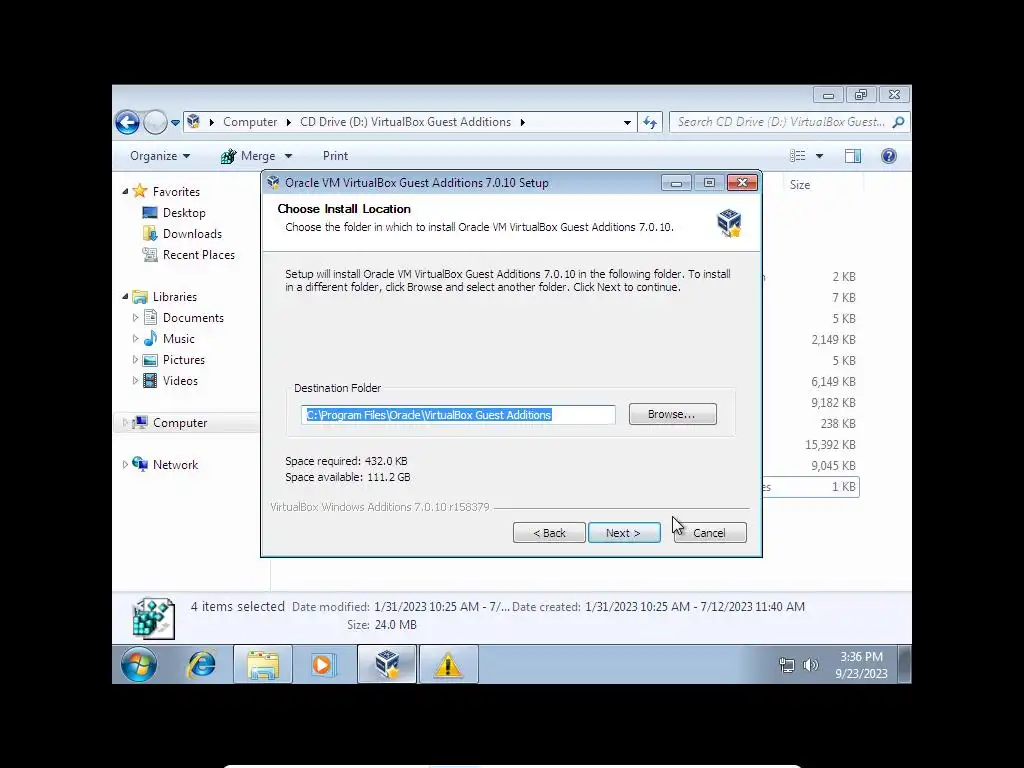Click the setup title bar VirtualBox icon
The width and height of the screenshot is (1024, 768).
tap(273, 183)
